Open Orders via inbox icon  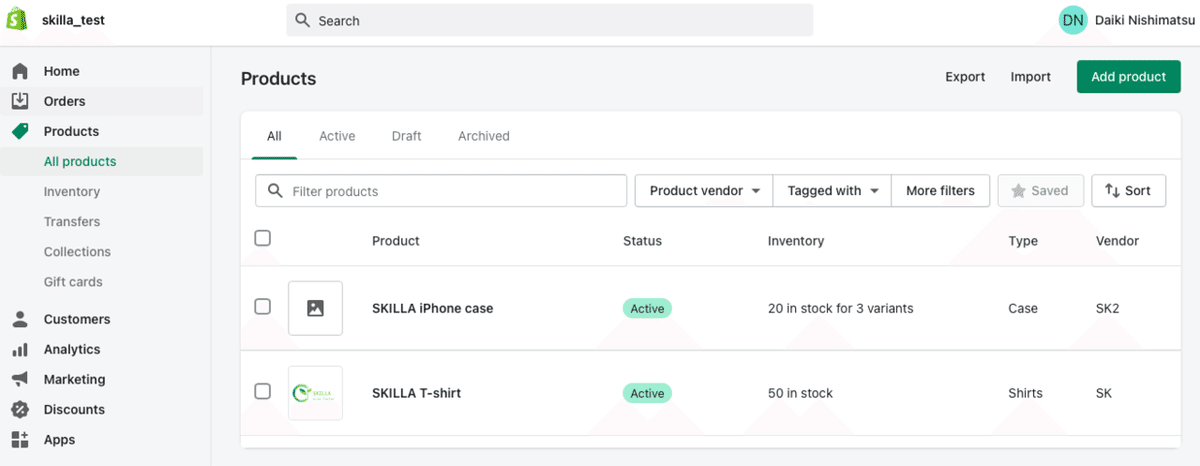(x=20, y=101)
